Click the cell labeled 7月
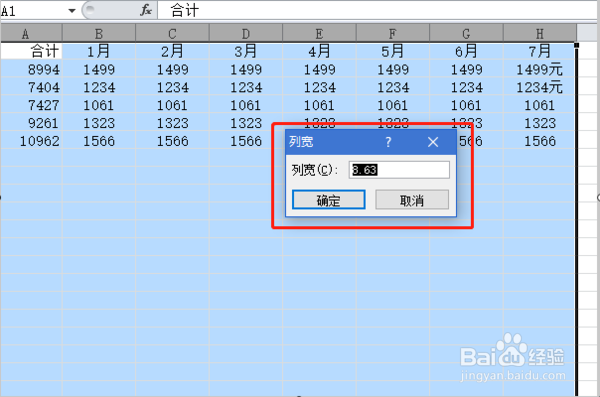This screenshot has height=397, width=600. pos(540,51)
